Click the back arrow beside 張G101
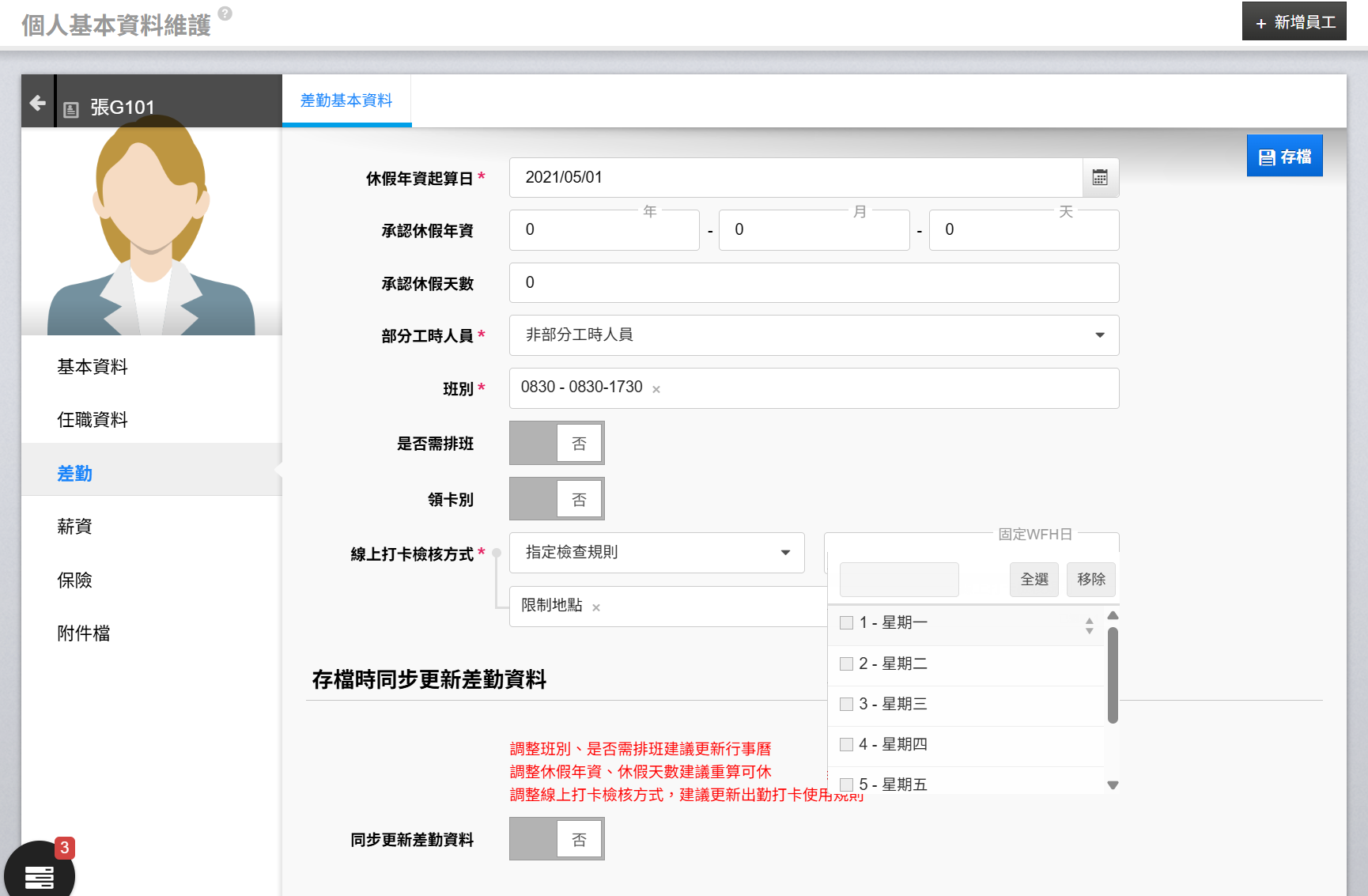The height and width of the screenshot is (896, 1368). click(37, 103)
